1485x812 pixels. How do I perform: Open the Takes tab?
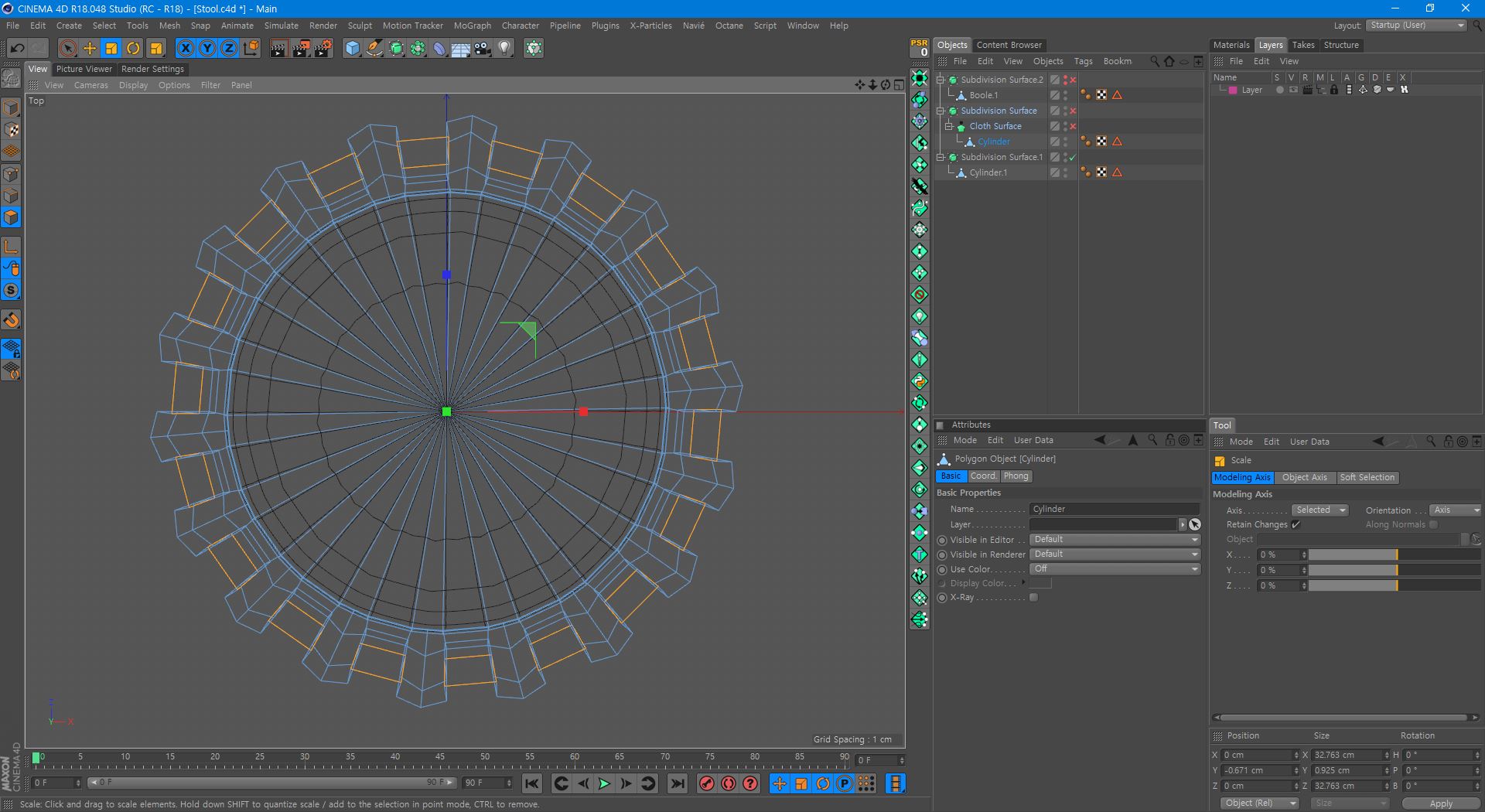click(1303, 45)
